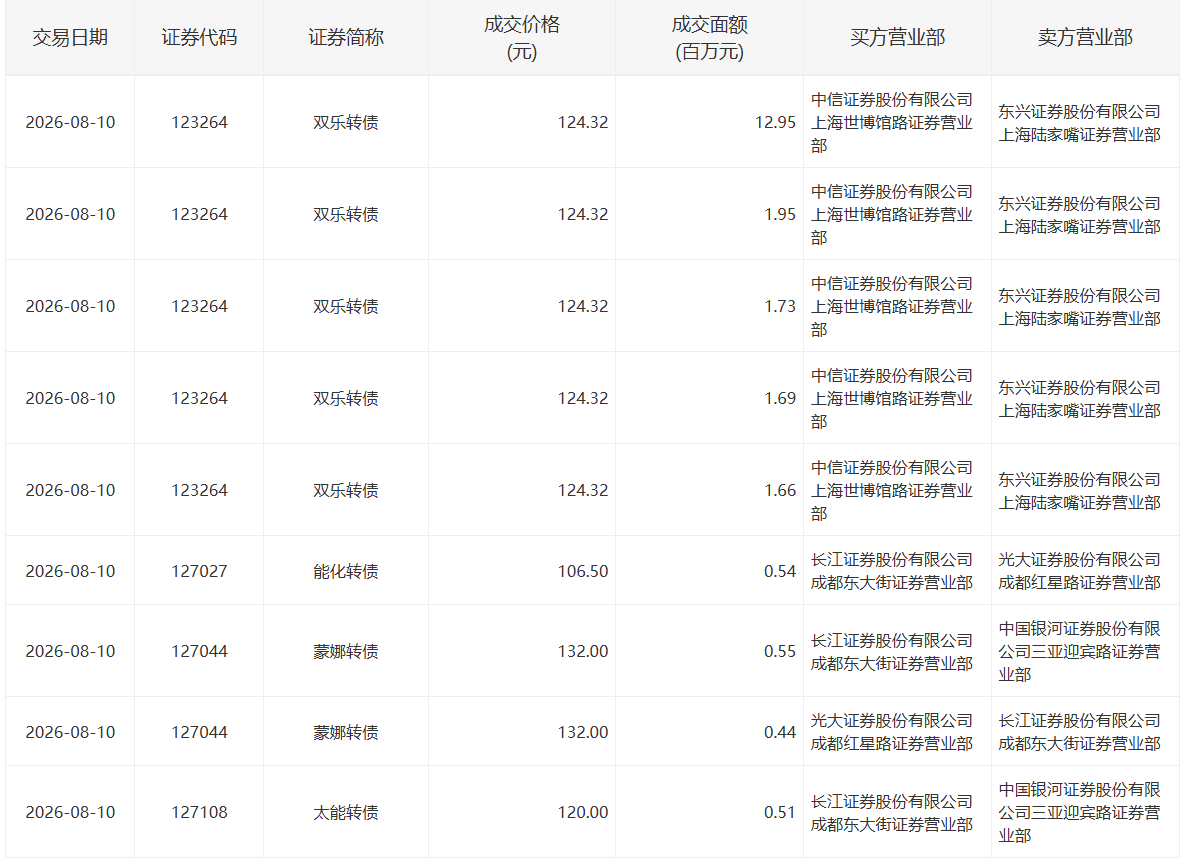Click 东兴证券 seller in the 12.95 row
This screenshot has height=867, width=1185.
1079,123
